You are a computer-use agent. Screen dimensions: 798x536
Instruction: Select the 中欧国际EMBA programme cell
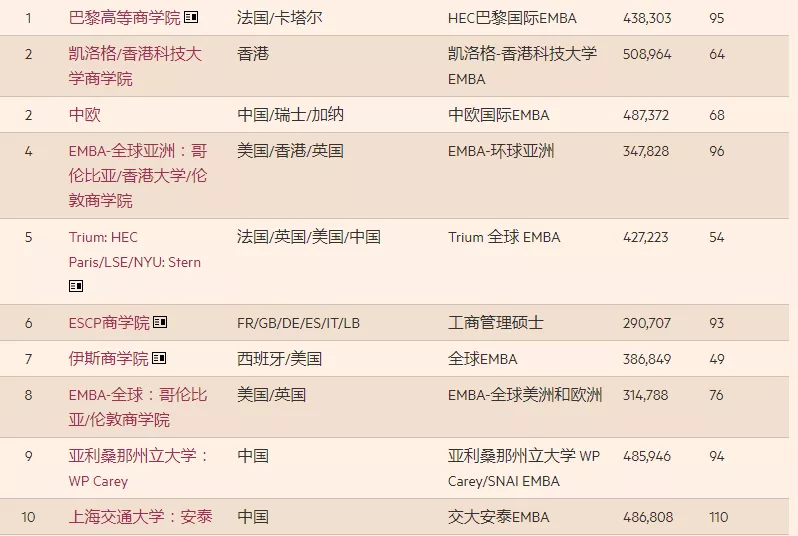tap(498, 115)
